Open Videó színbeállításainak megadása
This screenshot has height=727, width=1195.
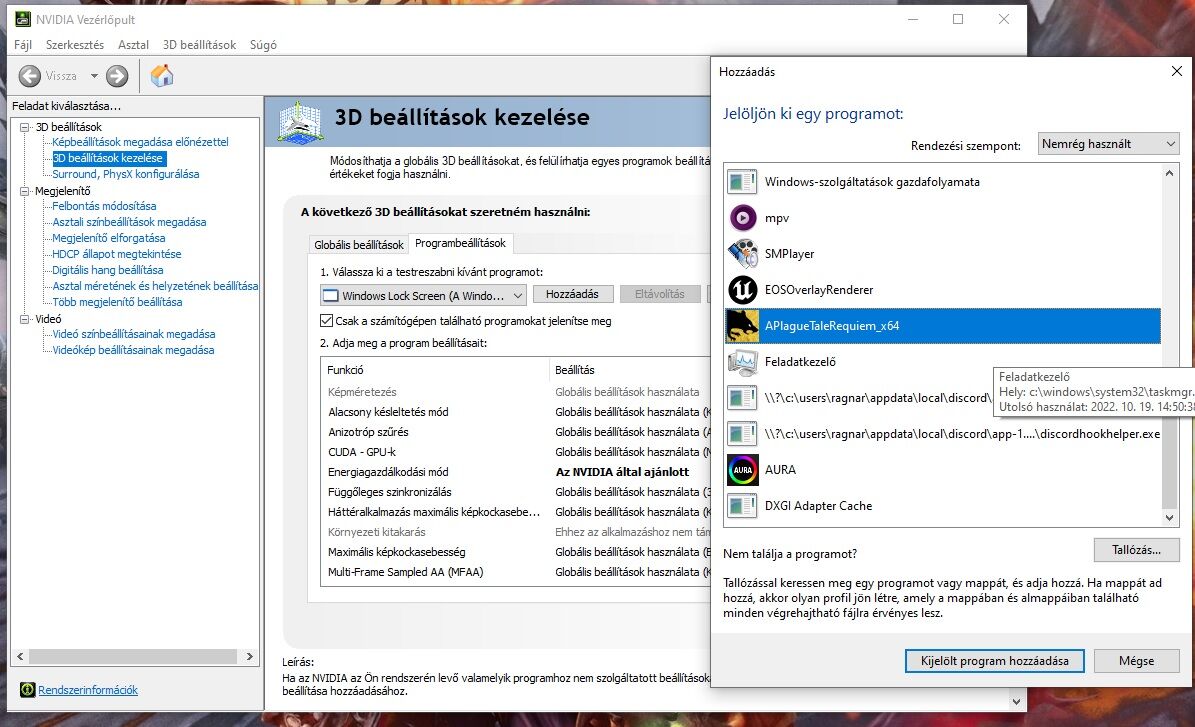[x=133, y=334]
